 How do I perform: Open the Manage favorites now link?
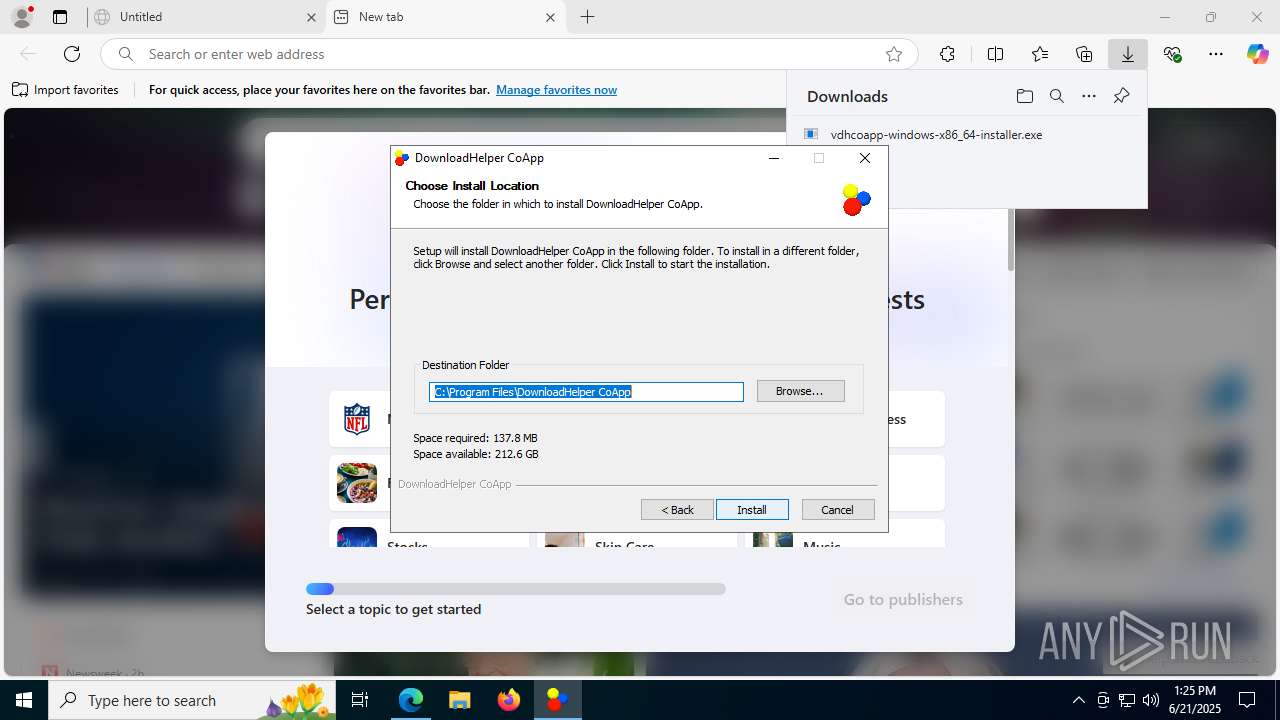coord(556,90)
